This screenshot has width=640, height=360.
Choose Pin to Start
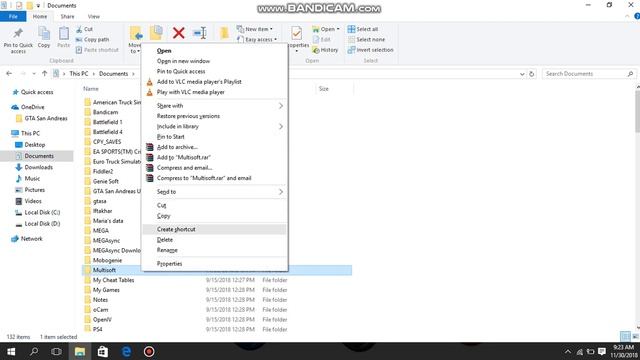coord(215,137)
